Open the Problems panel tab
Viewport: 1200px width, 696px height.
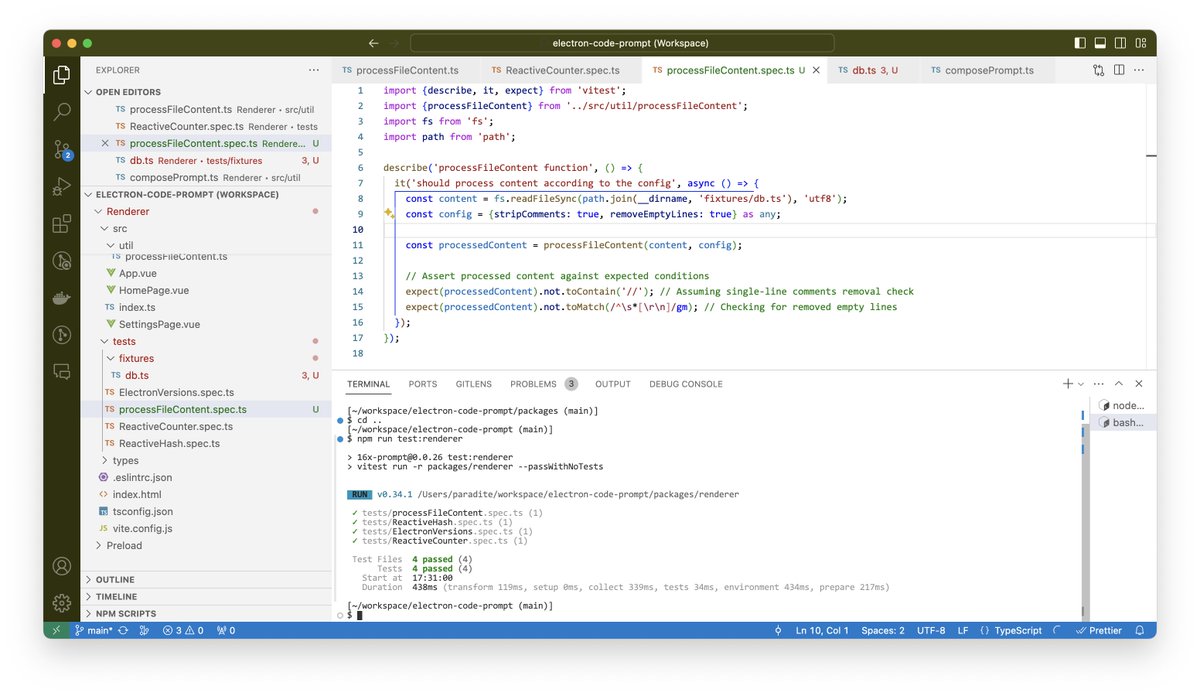pos(543,384)
